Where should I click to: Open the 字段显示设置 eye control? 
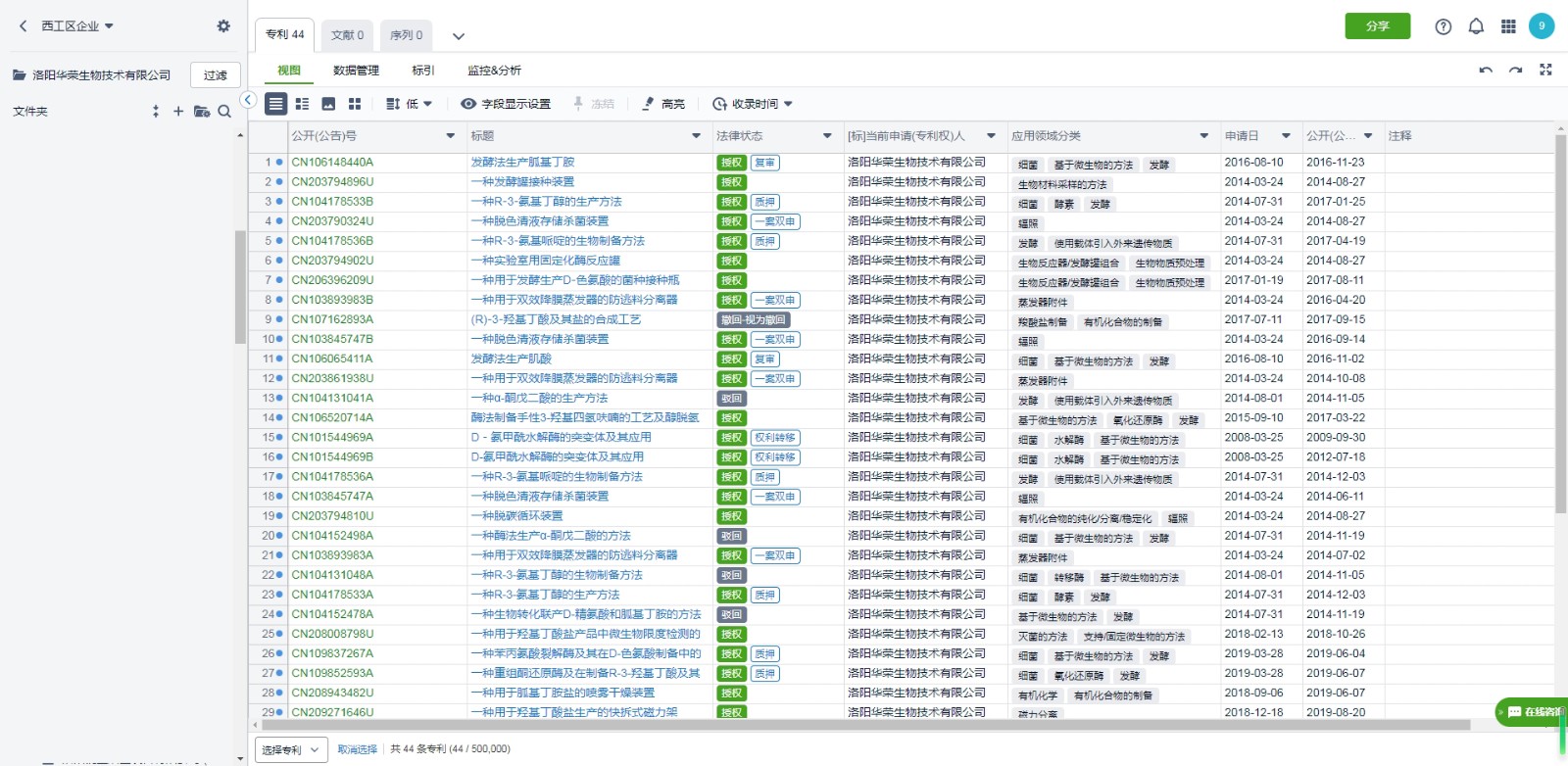pyautogui.click(x=506, y=104)
